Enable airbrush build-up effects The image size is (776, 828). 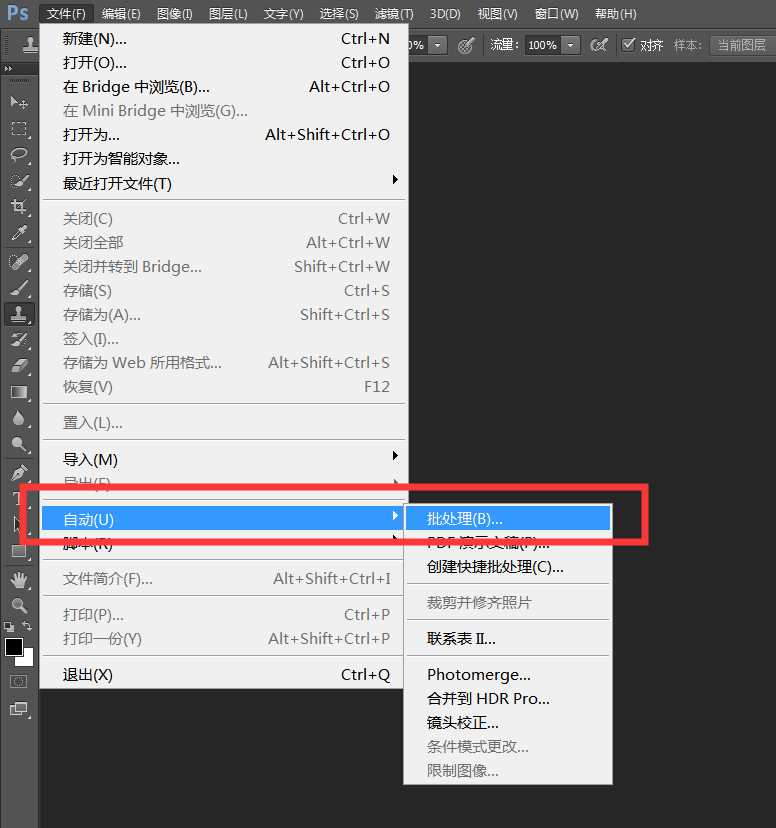599,45
